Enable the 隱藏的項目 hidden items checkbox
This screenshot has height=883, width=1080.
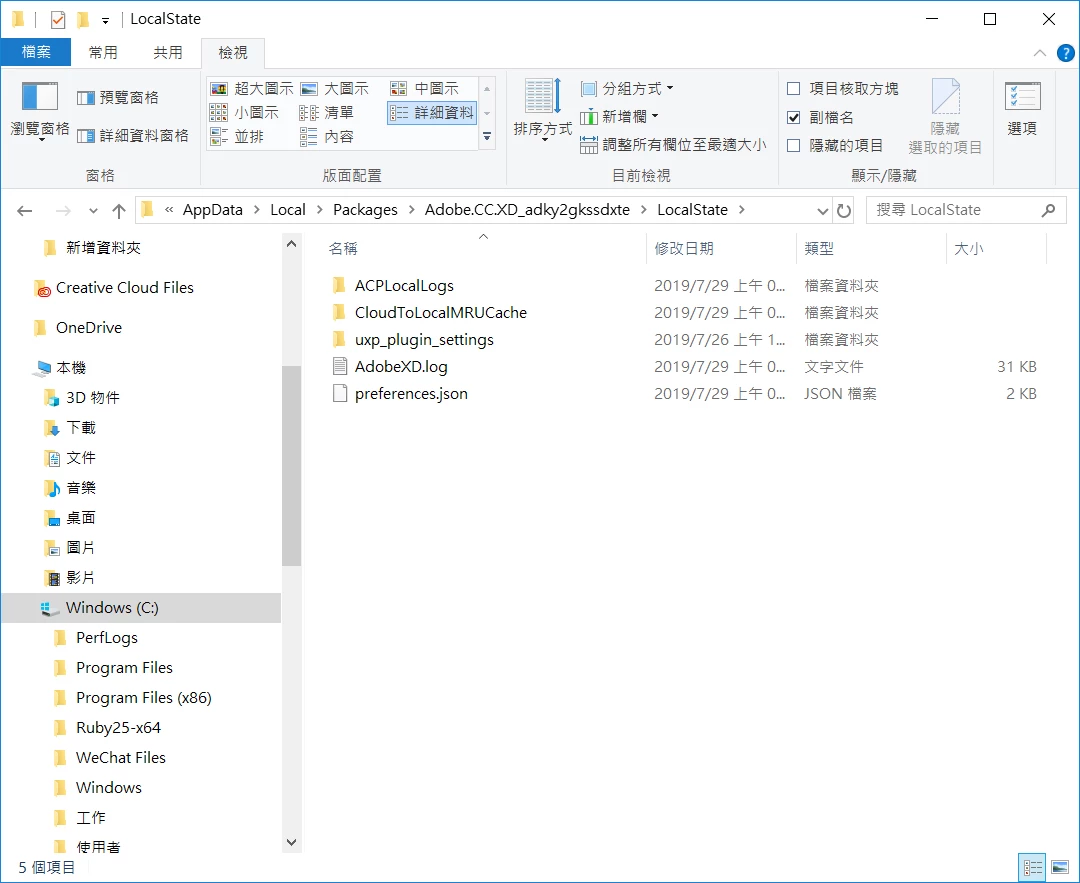click(x=793, y=145)
